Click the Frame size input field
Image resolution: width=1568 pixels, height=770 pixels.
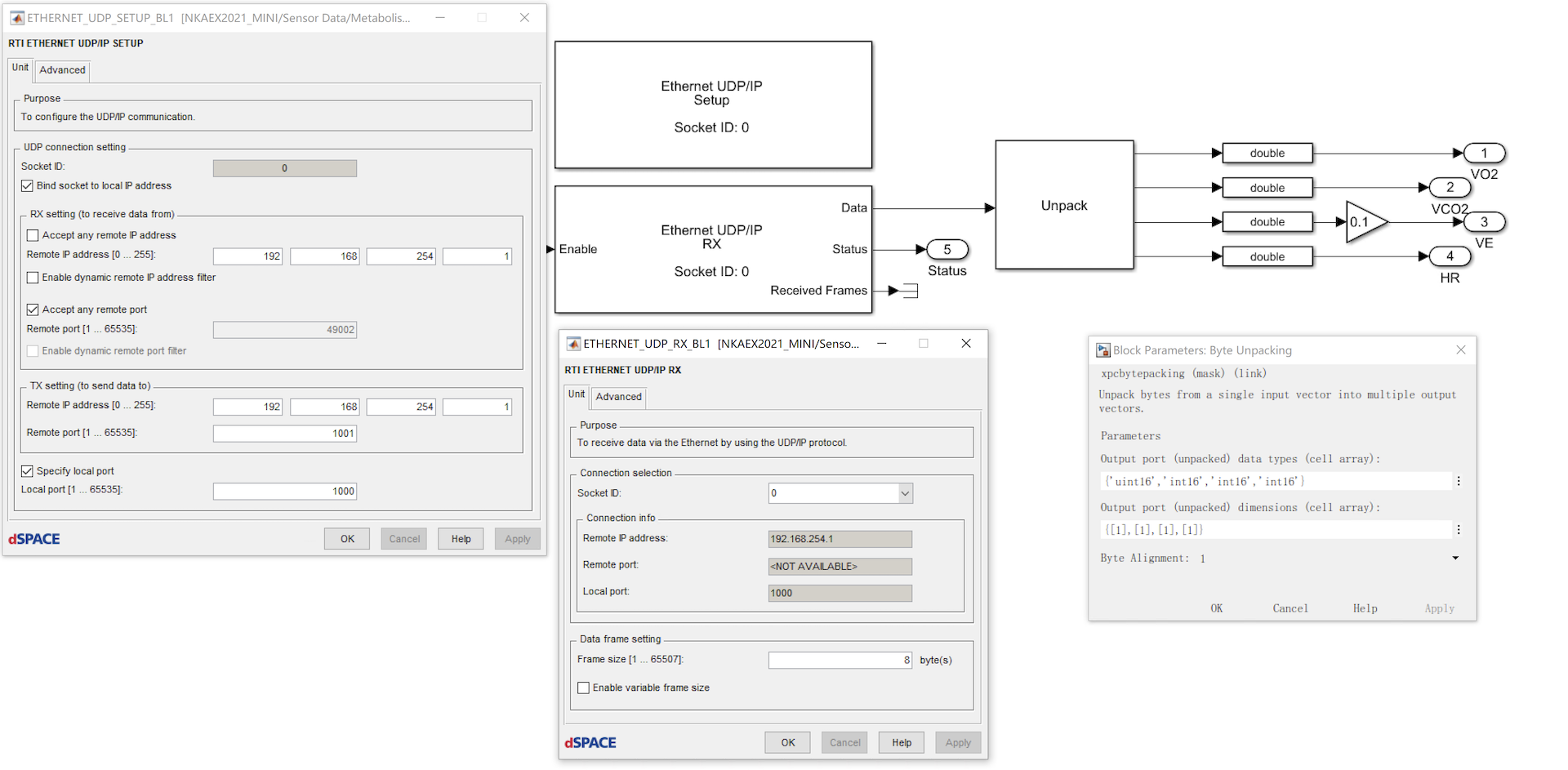tap(840, 660)
